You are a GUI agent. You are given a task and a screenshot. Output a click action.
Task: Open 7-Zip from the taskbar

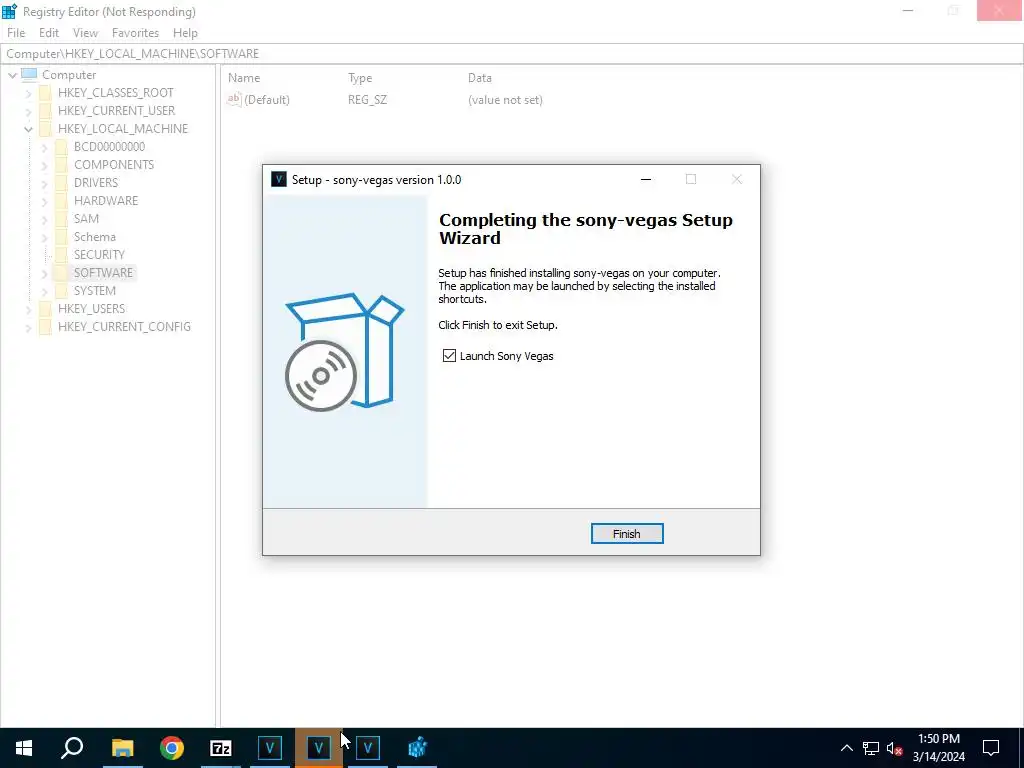pyautogui.click(x=221, y=748)
